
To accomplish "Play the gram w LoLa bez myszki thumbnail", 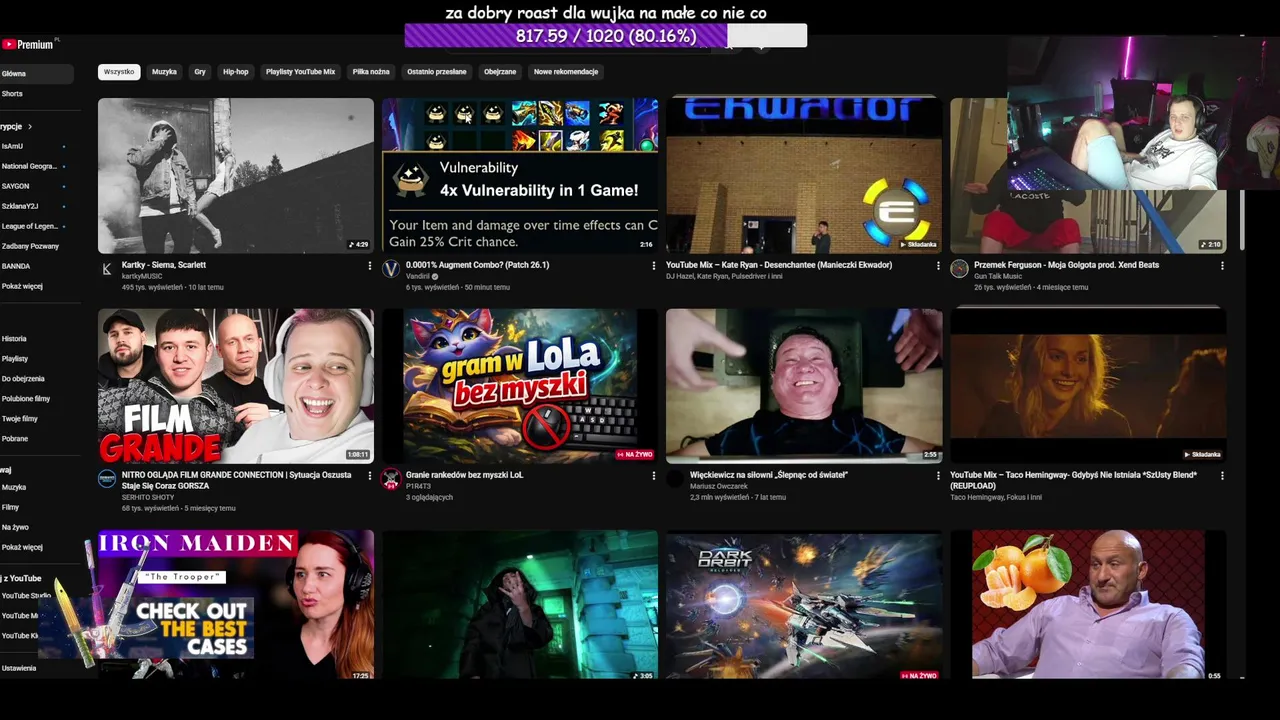I will coord(520,386).
